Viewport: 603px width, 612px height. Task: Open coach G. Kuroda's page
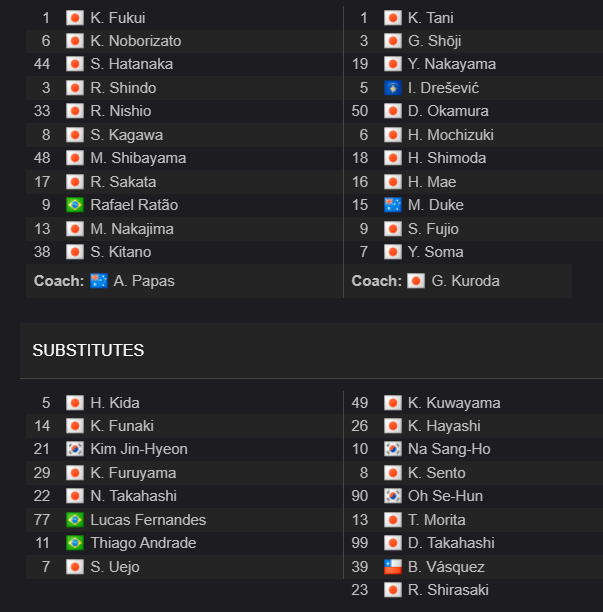(x=465, y=281)
